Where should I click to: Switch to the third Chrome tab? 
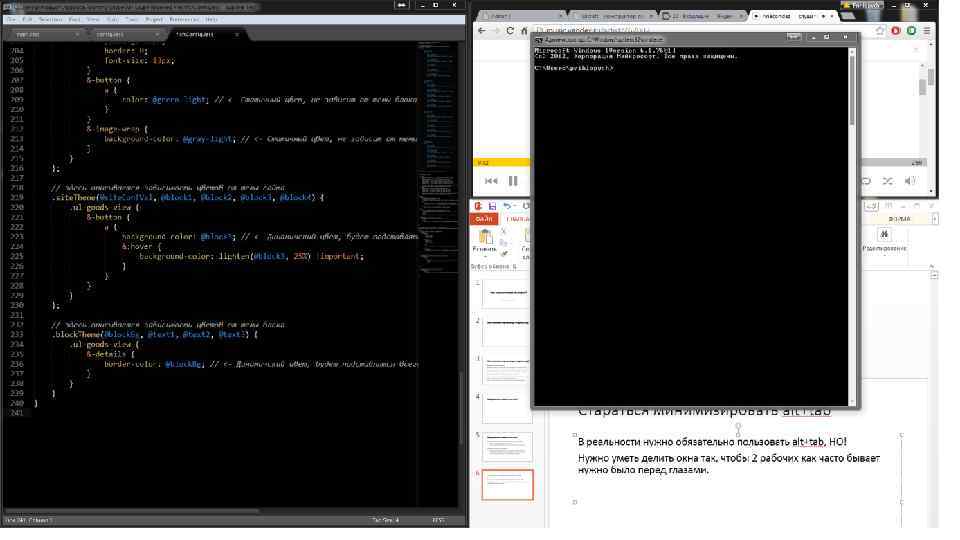pos(703,15)
